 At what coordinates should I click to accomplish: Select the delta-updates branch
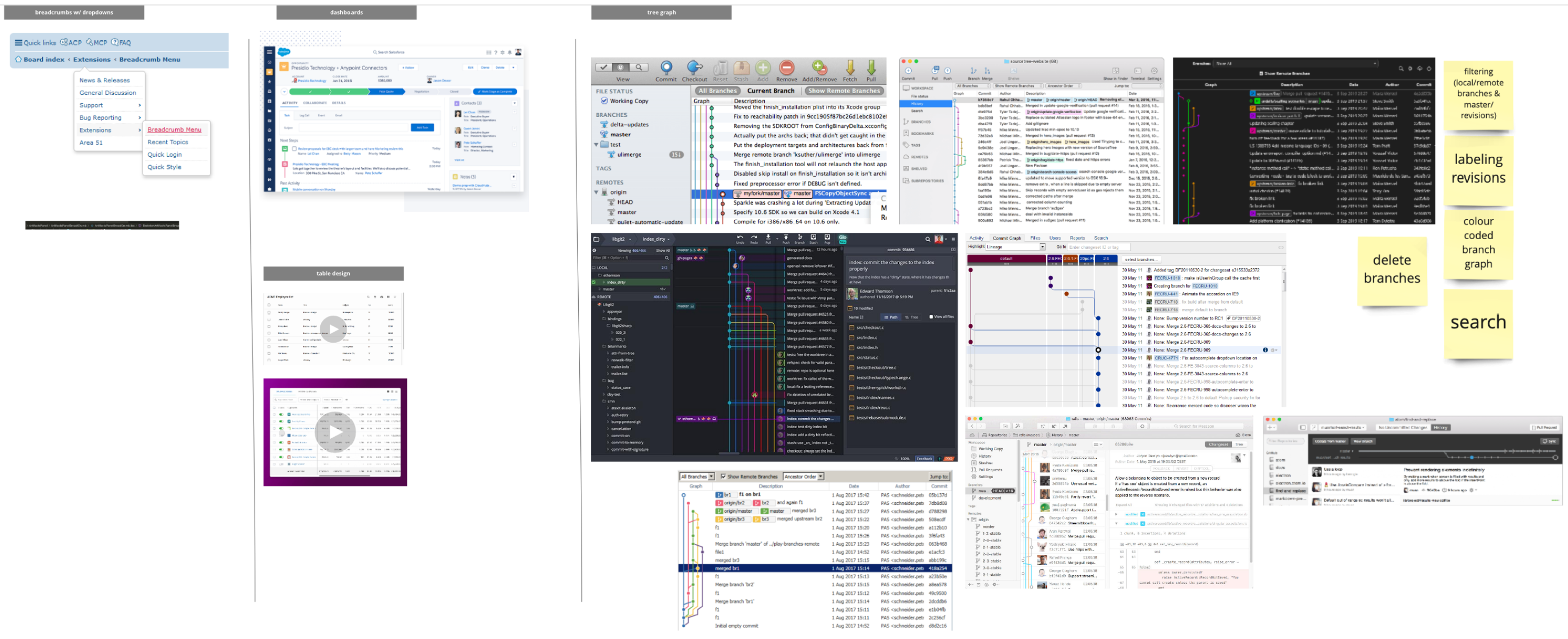629,125
